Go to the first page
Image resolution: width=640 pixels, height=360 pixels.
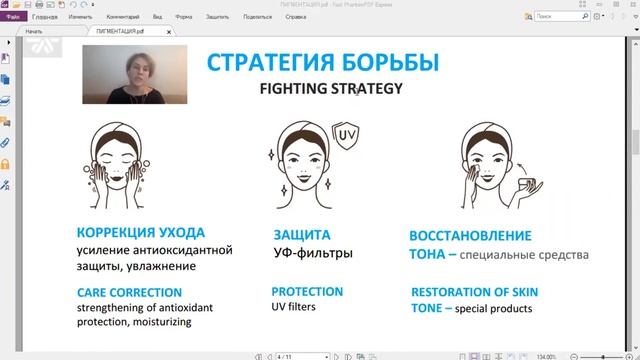point(258,357)
